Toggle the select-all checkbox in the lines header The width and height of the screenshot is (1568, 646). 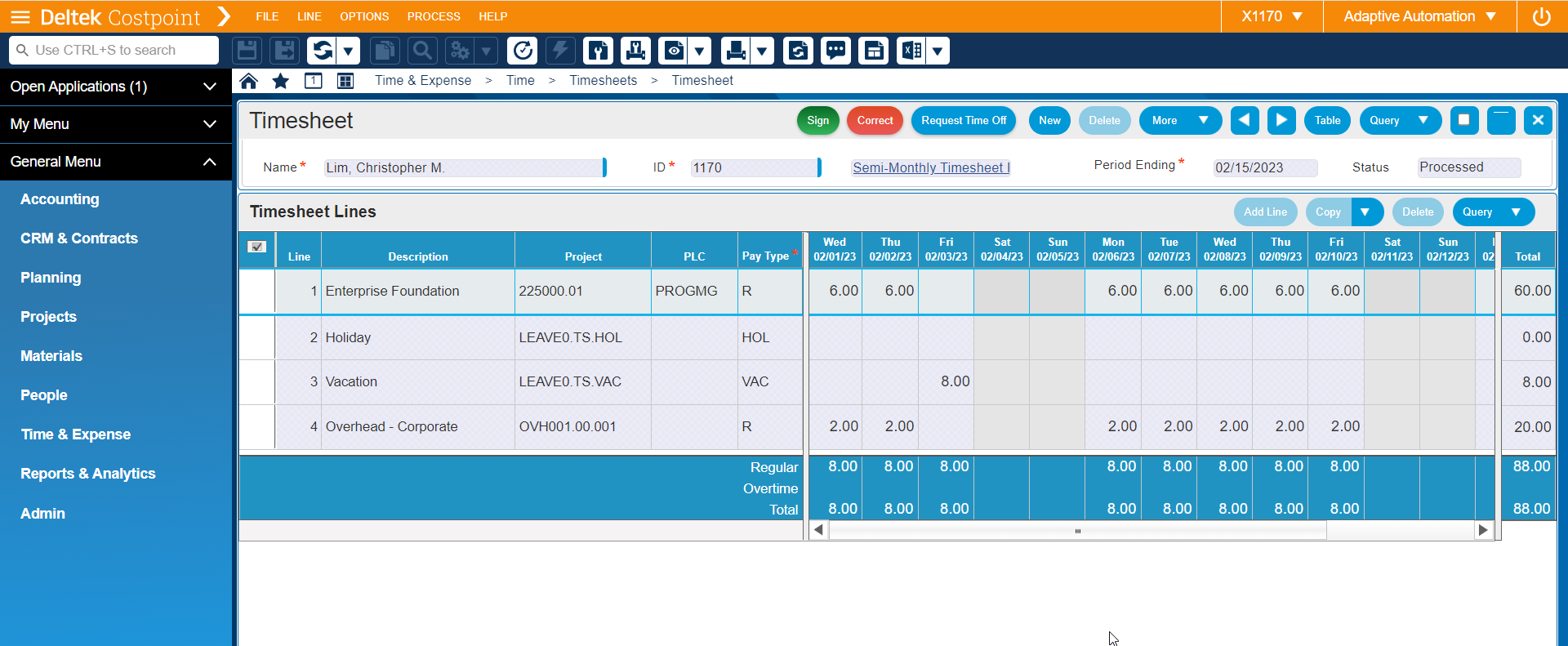click(256, 247)
